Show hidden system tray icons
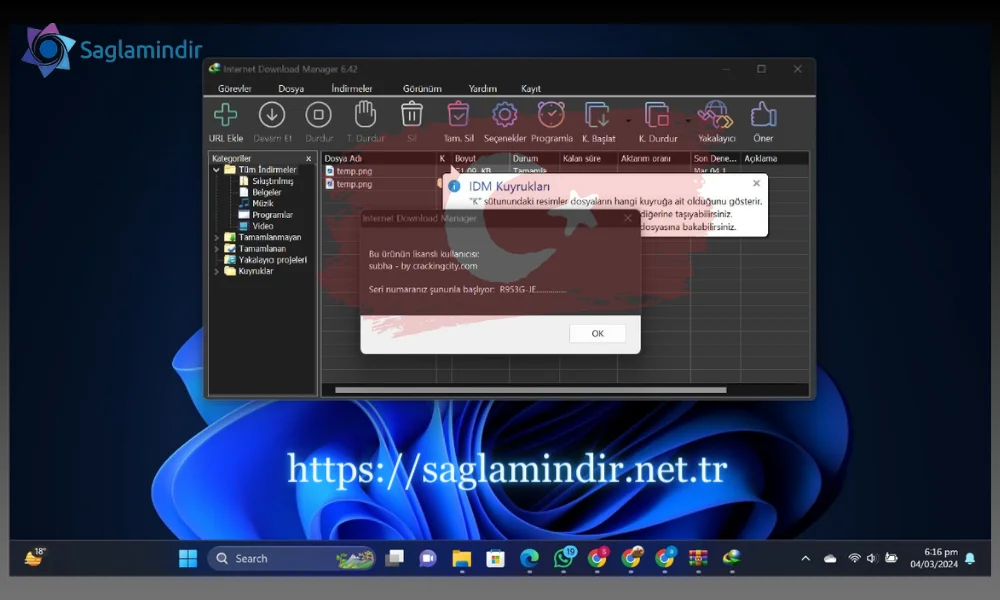The width and height of the screenshot is (1000, 600). (805, 559)
